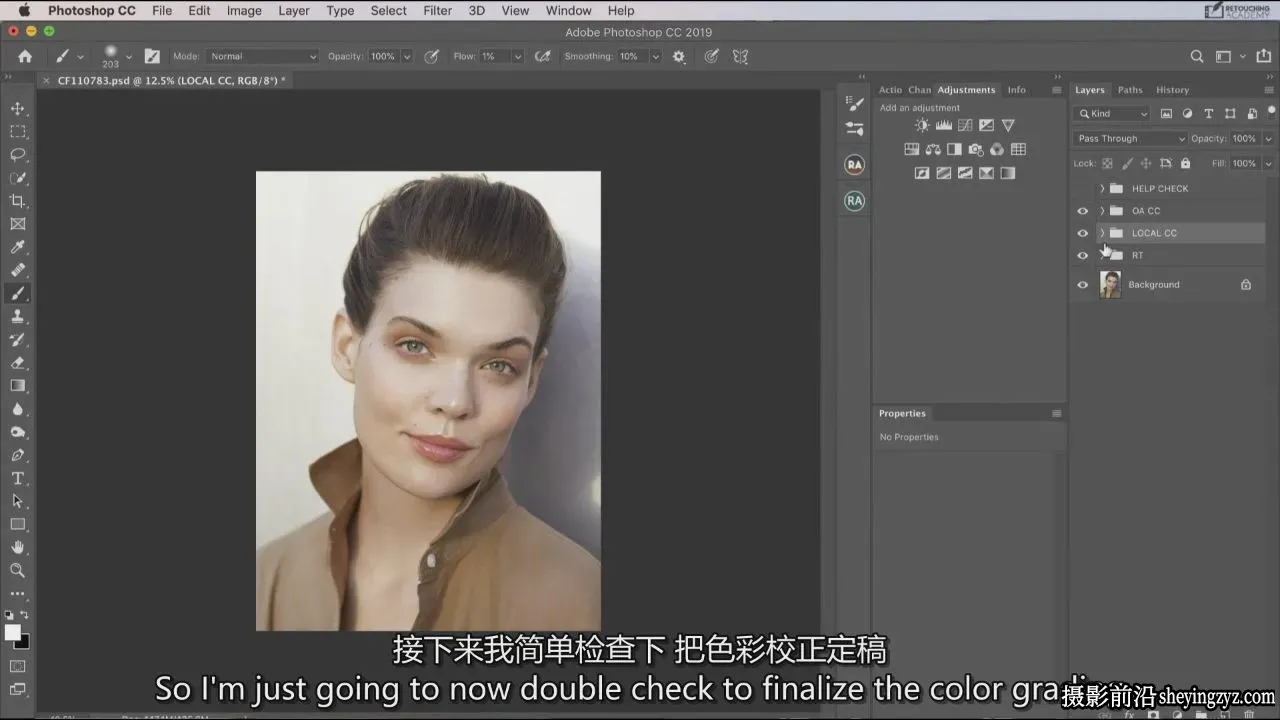Image resolution: width=1280 pixels, height=720 pixels.
Task: Toggle the lock all button in Layers
Action: [x=1186, y=163]
